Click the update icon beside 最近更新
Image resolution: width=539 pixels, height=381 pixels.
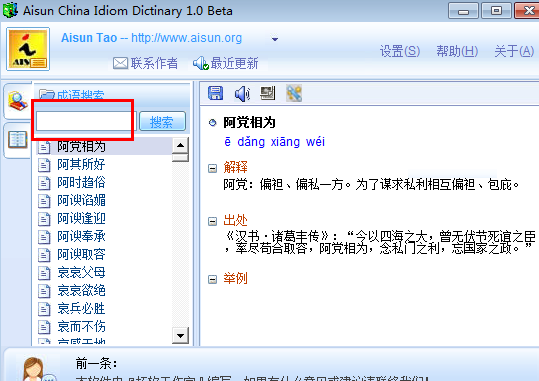[200, 63]
